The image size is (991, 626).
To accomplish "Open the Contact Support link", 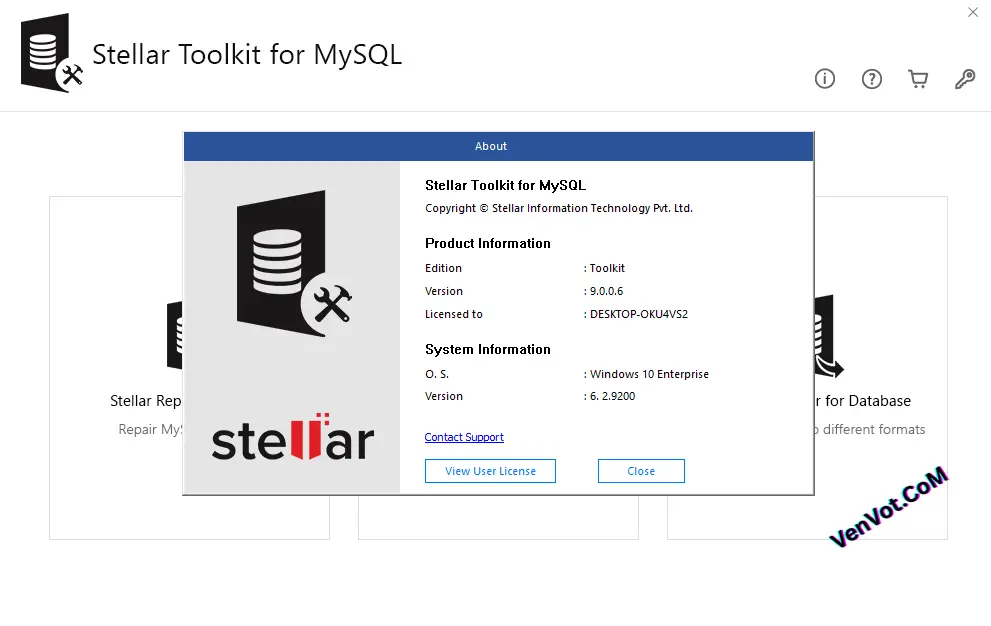I will [464, 437].
